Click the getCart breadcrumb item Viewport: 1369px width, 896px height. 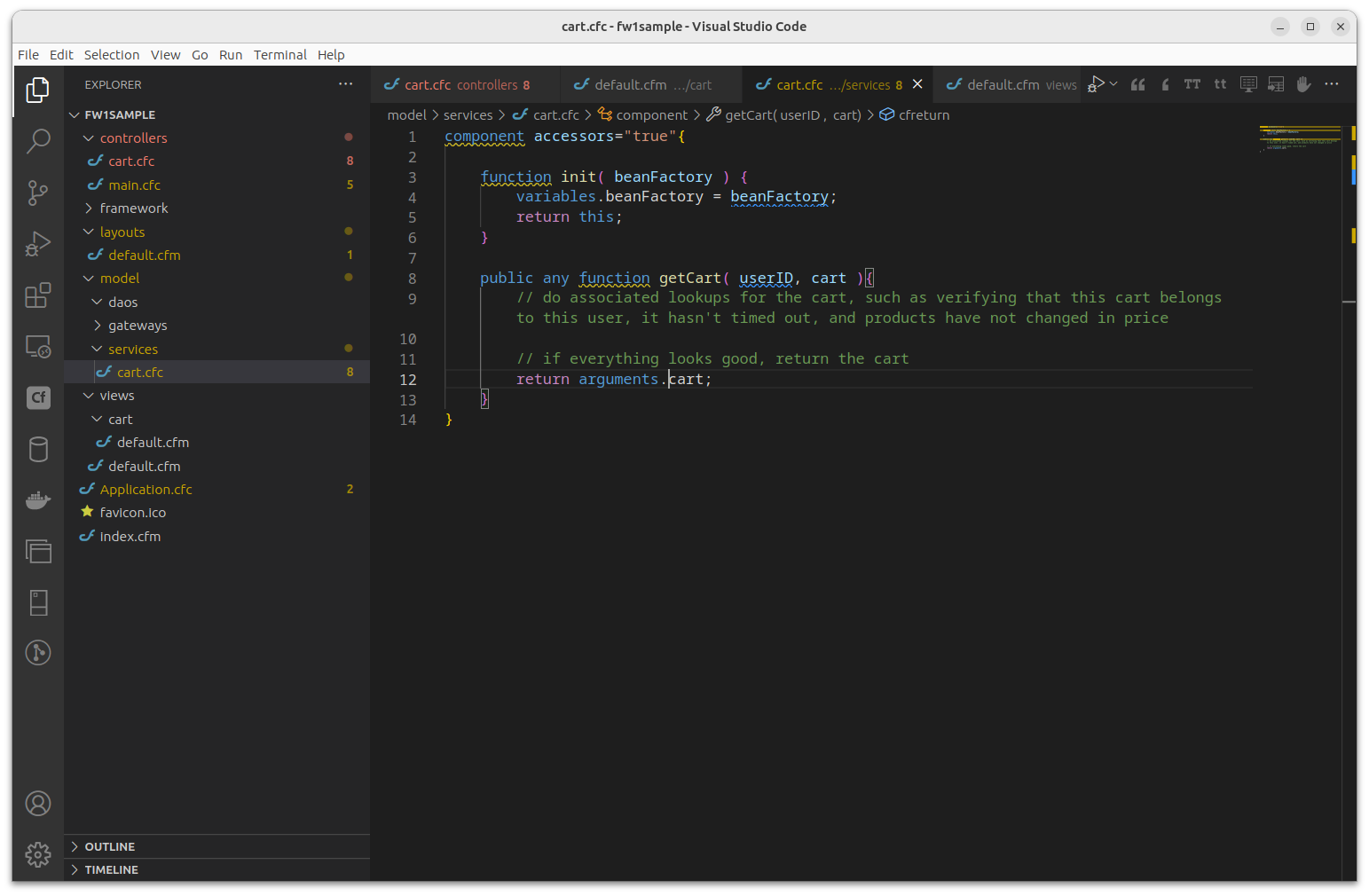click(783, 115)
